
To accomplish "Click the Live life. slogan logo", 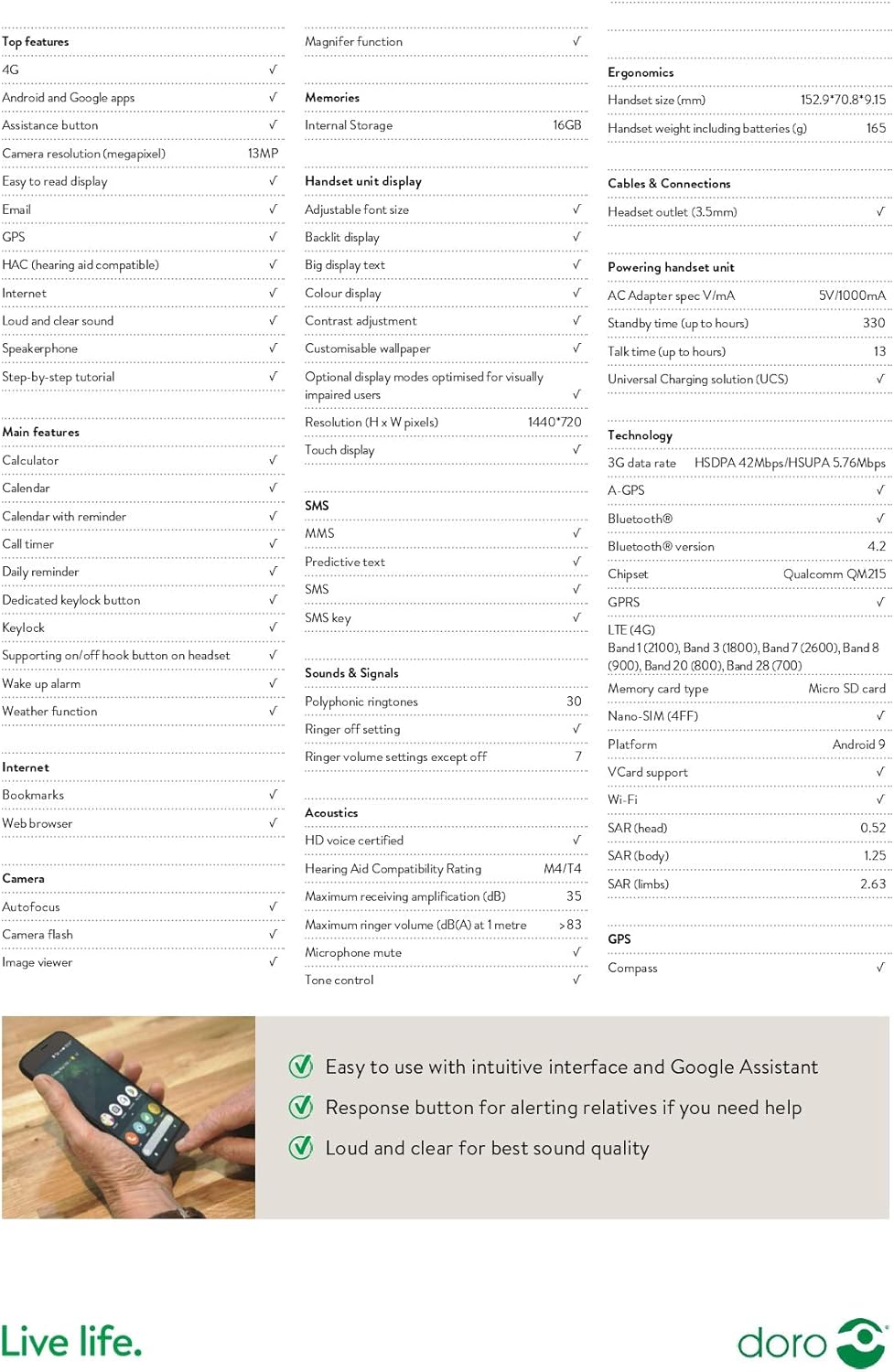I will pyautogui.click(x=71, y=1342).
